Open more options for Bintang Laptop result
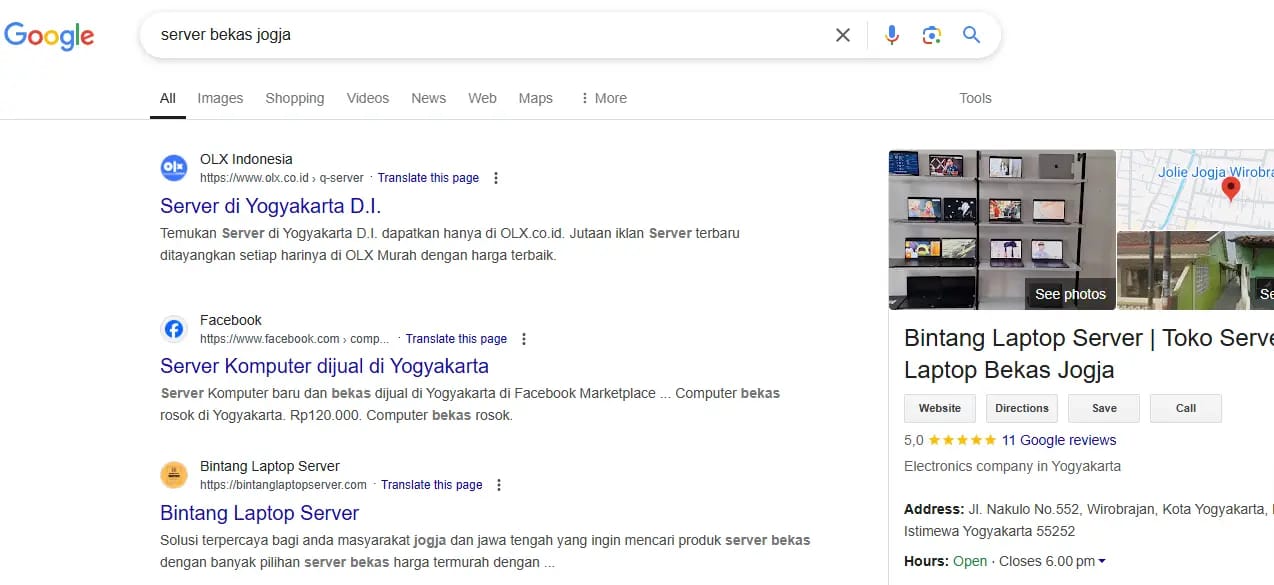Screen dimensions: 1274x585 click(x=499, y=485)
